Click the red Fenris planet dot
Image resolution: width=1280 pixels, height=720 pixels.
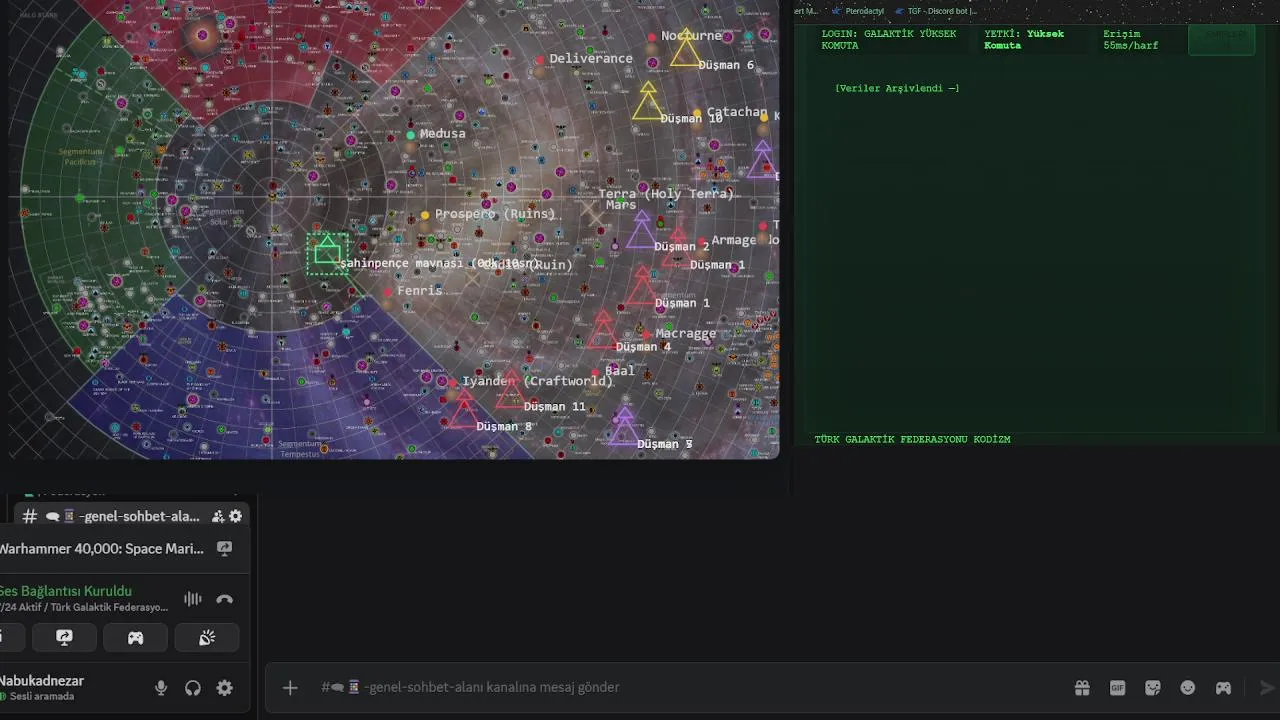click(x=388, y=292)
